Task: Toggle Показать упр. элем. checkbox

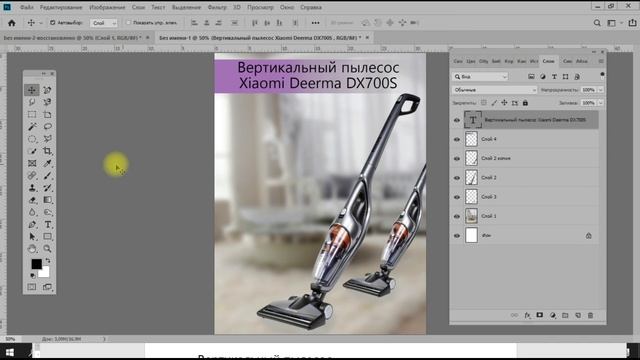Action: point(129,23)
